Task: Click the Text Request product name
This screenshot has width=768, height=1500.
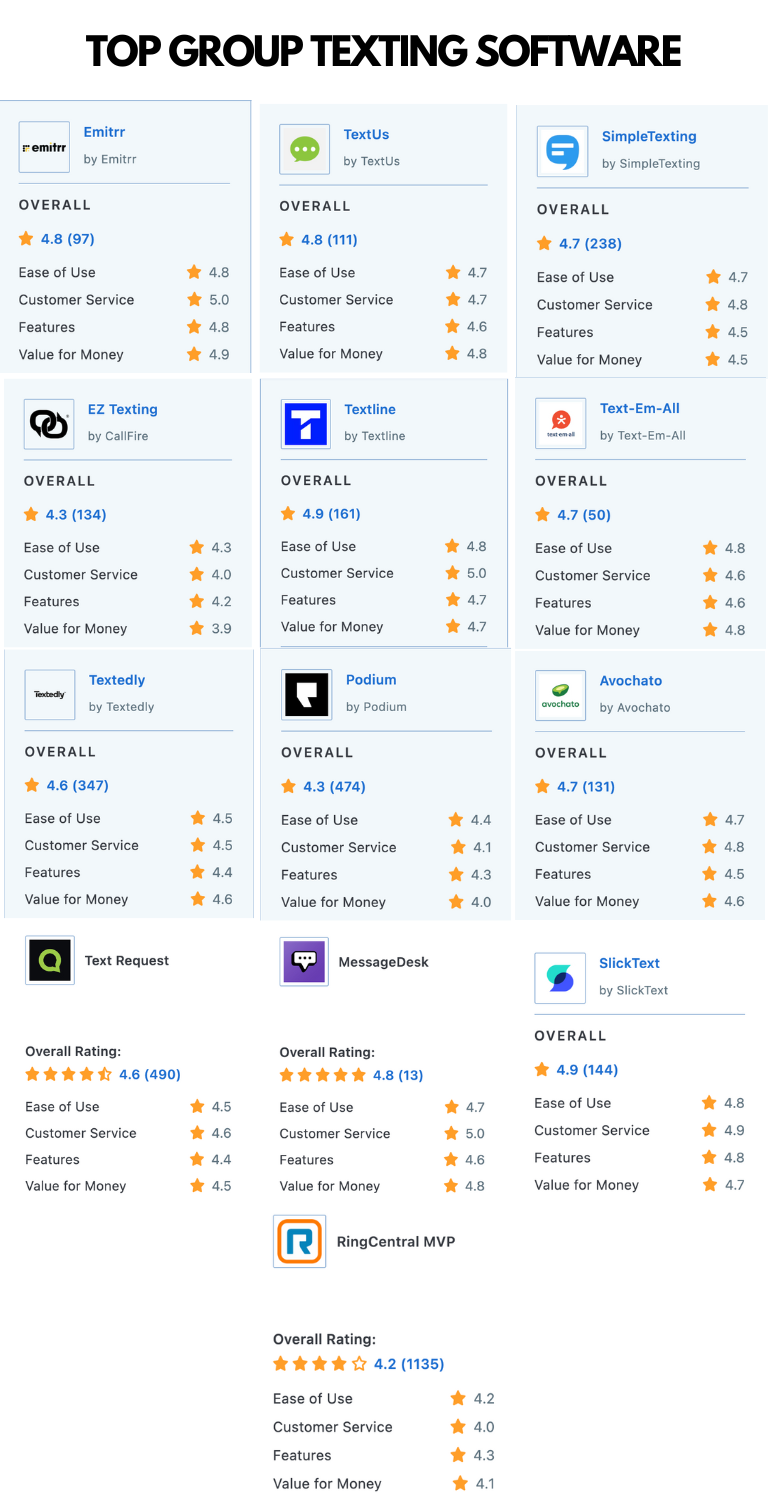Action: coord(127,961)
